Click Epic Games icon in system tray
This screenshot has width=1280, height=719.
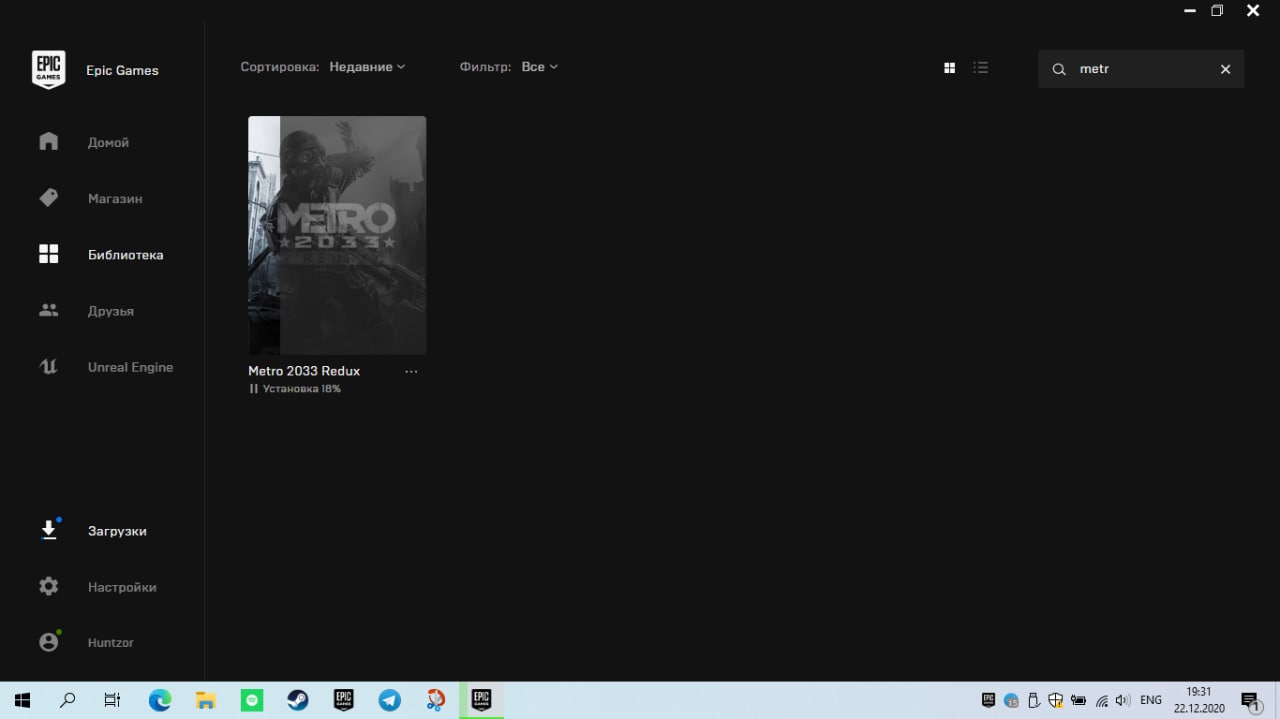click(x=988, y=700)
